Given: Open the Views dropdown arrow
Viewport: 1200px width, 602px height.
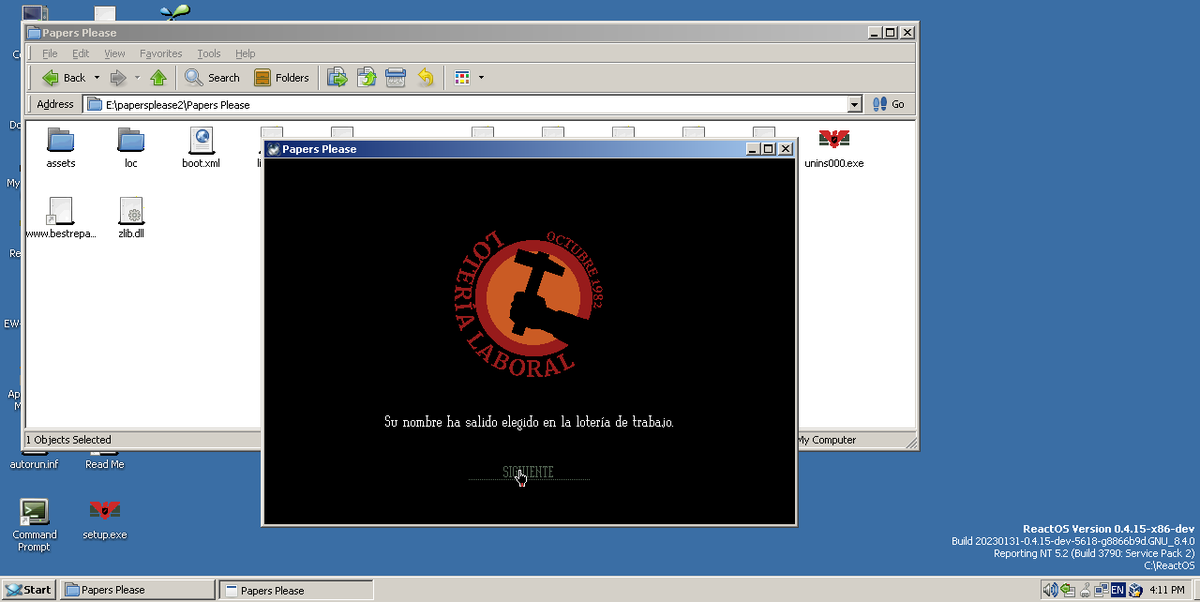Looking at the screenshot, I should (481, 77).
